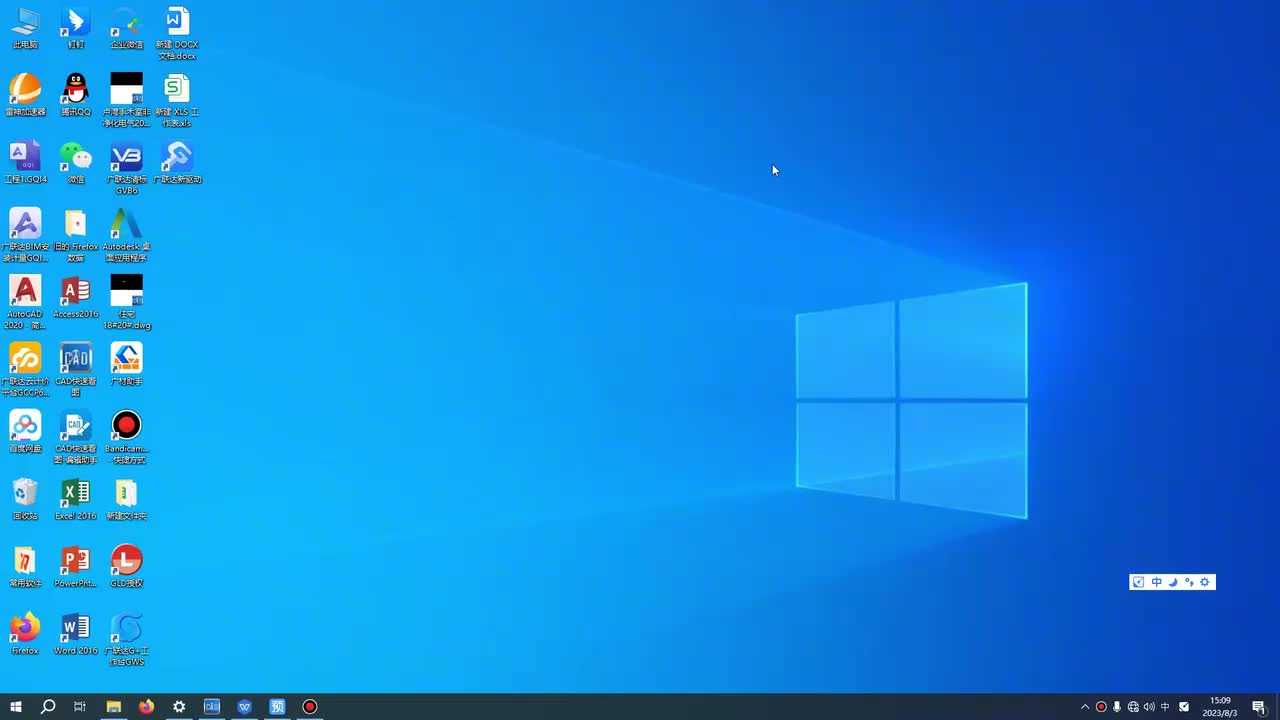1280x720 pixels.
Task: Select the Bandicam desktop shortcut
Action: point(127,437)
